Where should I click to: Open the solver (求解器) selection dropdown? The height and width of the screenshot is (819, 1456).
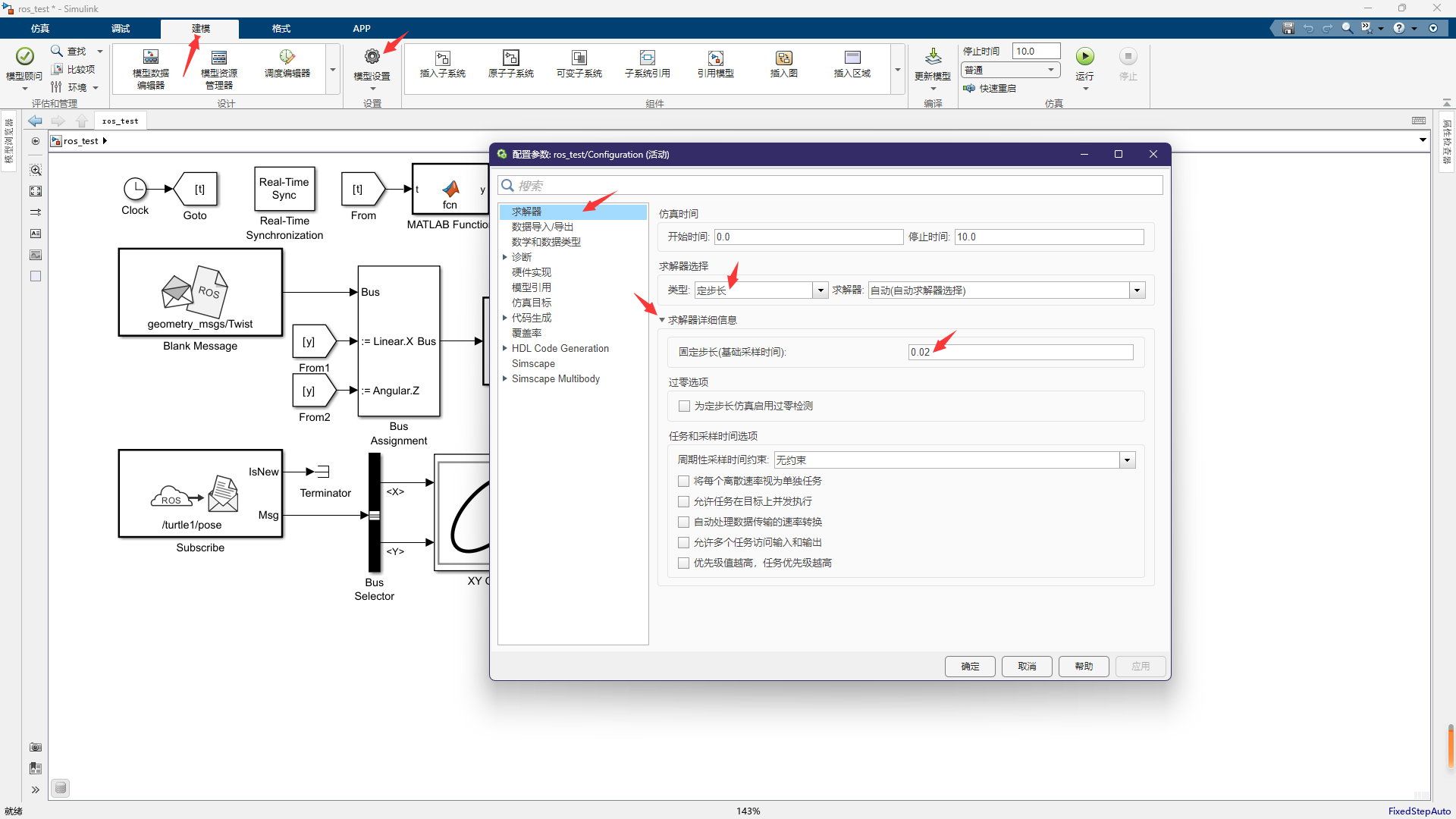pos(1137,290)
